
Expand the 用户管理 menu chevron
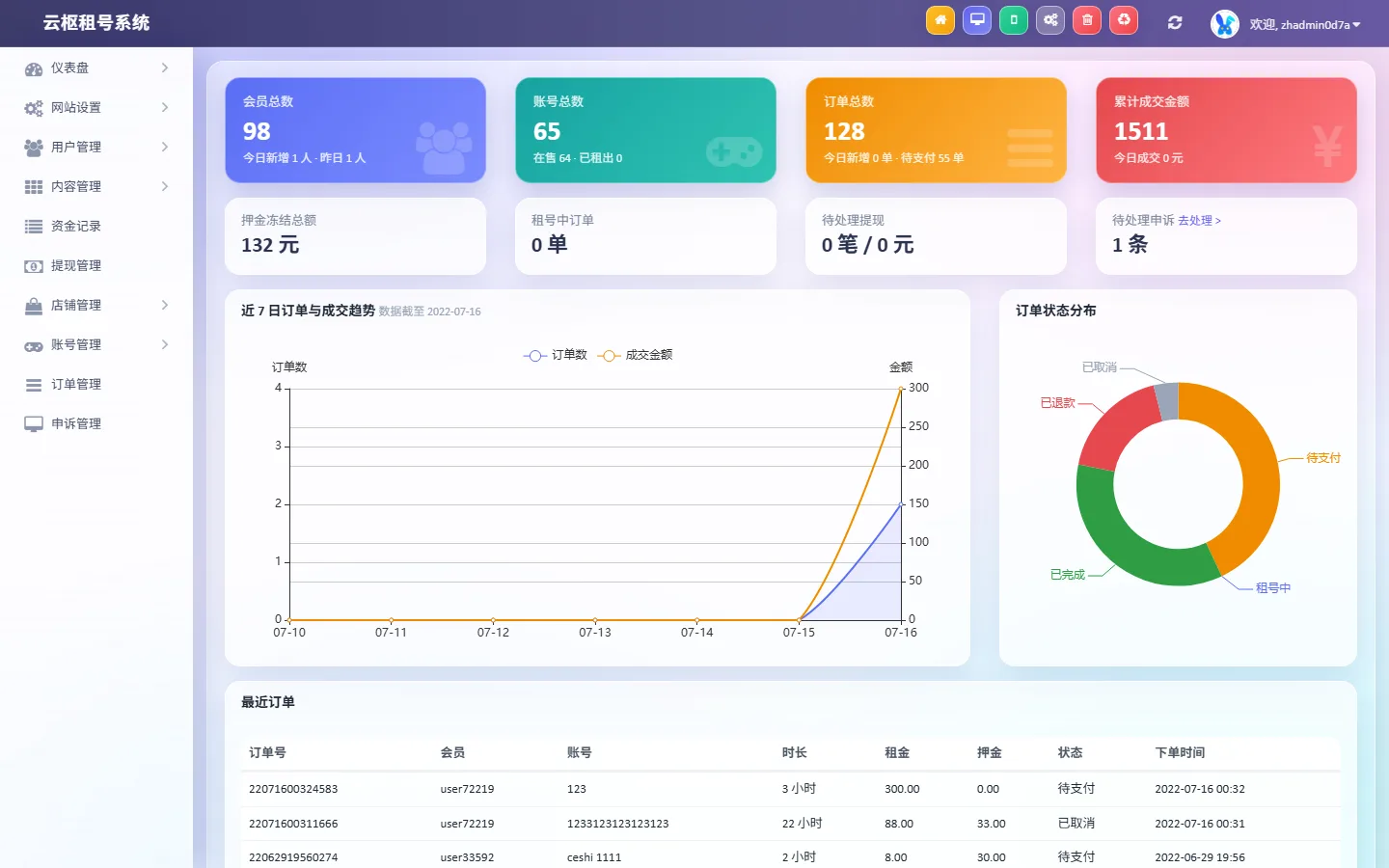pos(165,147)
